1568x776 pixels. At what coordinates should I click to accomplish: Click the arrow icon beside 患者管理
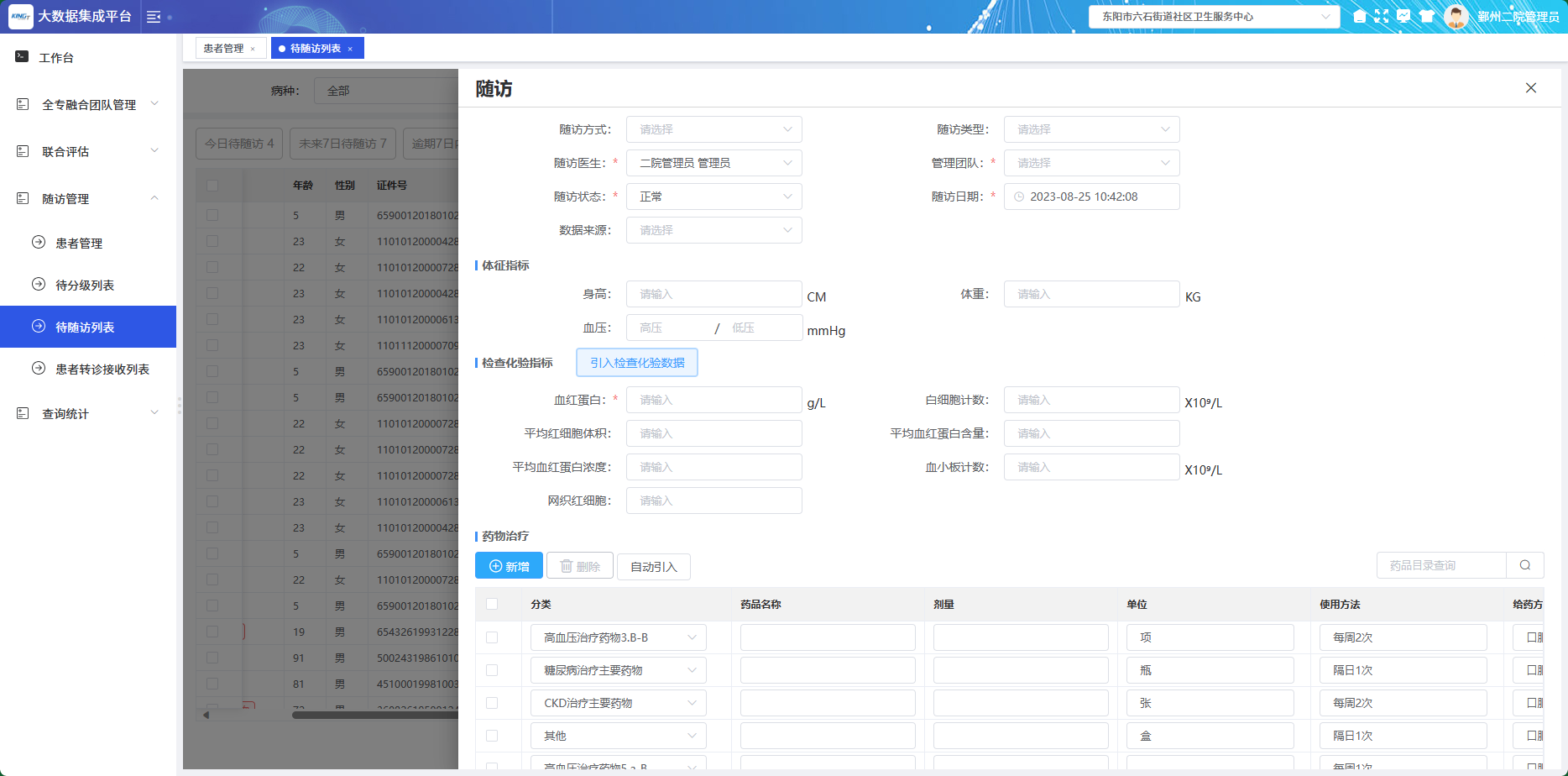coord(39,242)
